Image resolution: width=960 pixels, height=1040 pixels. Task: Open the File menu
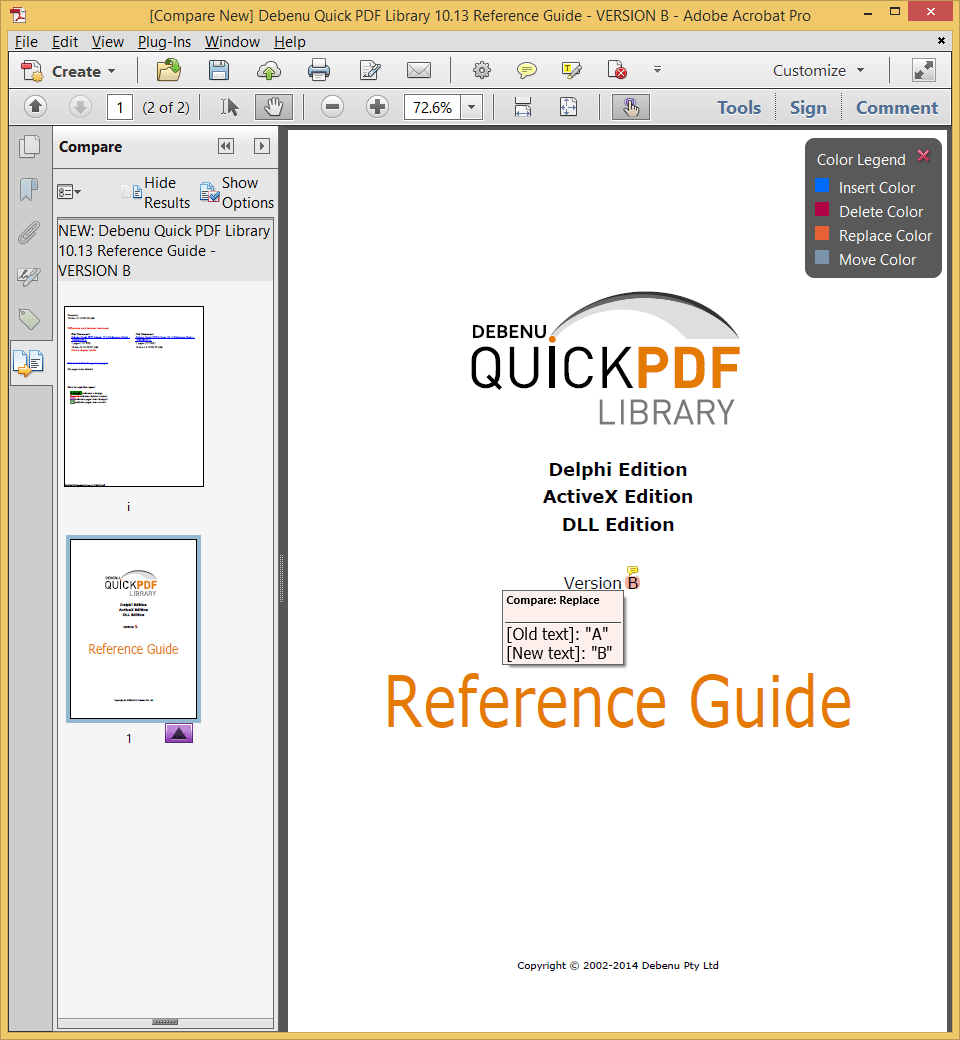pyautogui.click(x=26, y=42)
